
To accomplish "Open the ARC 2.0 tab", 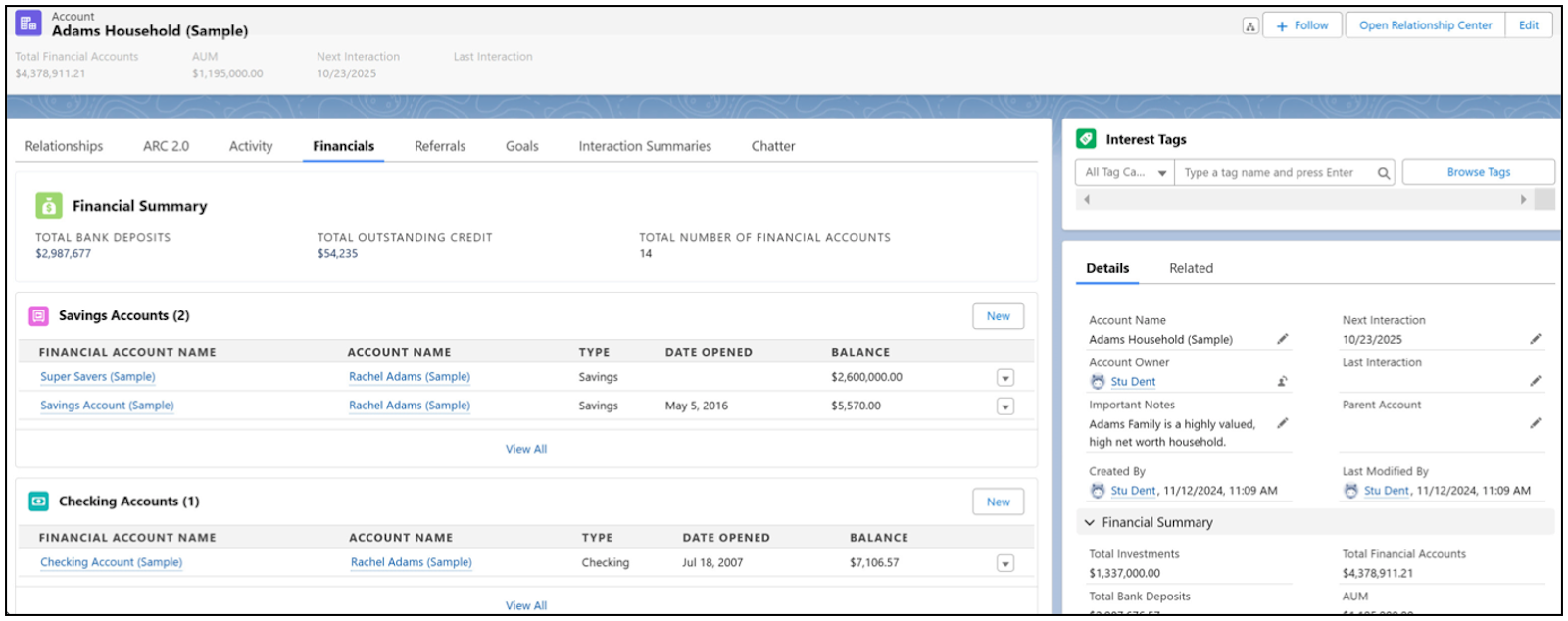I will coord(166,146).
